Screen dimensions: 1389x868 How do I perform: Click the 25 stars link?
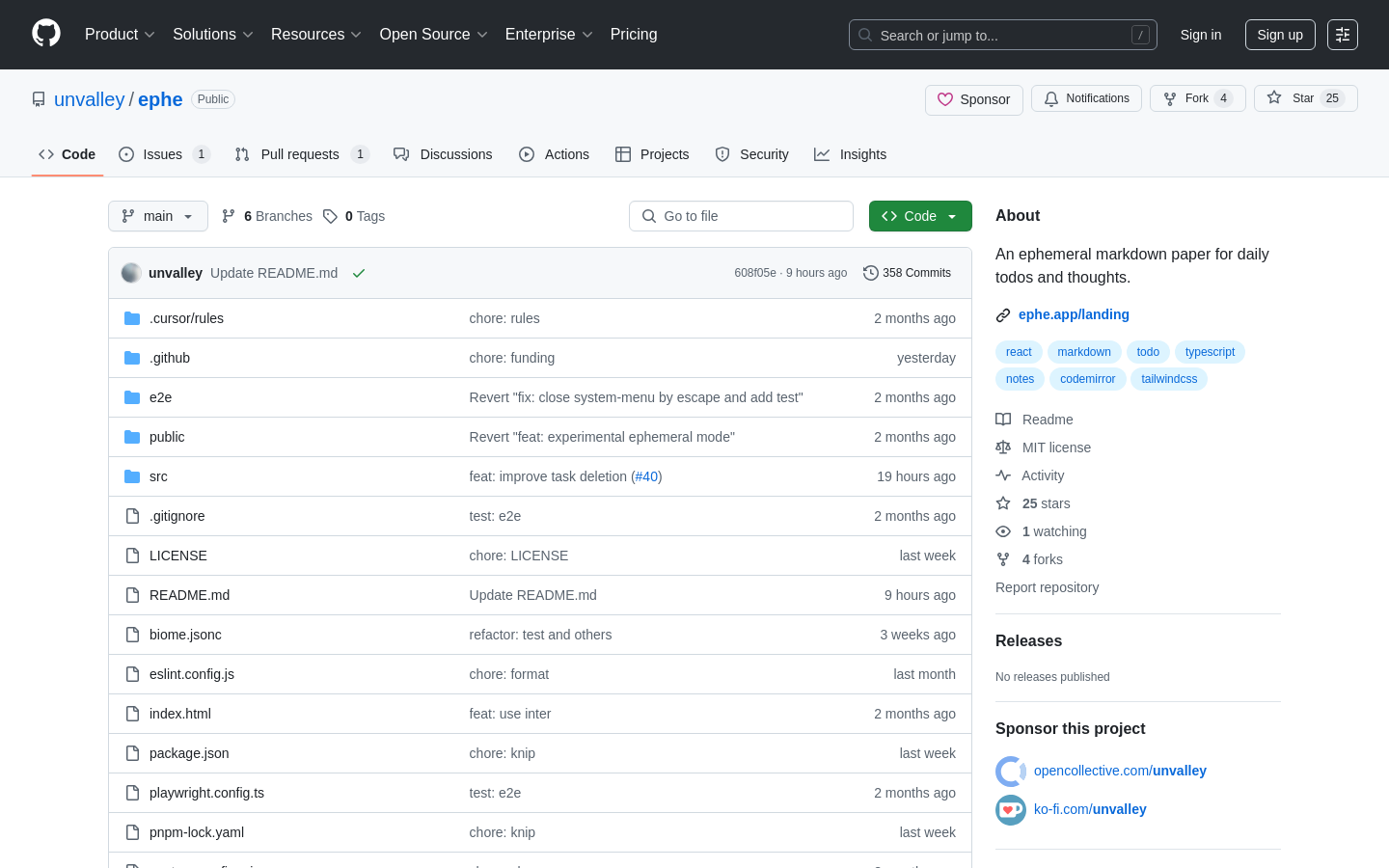point(1046,503)
